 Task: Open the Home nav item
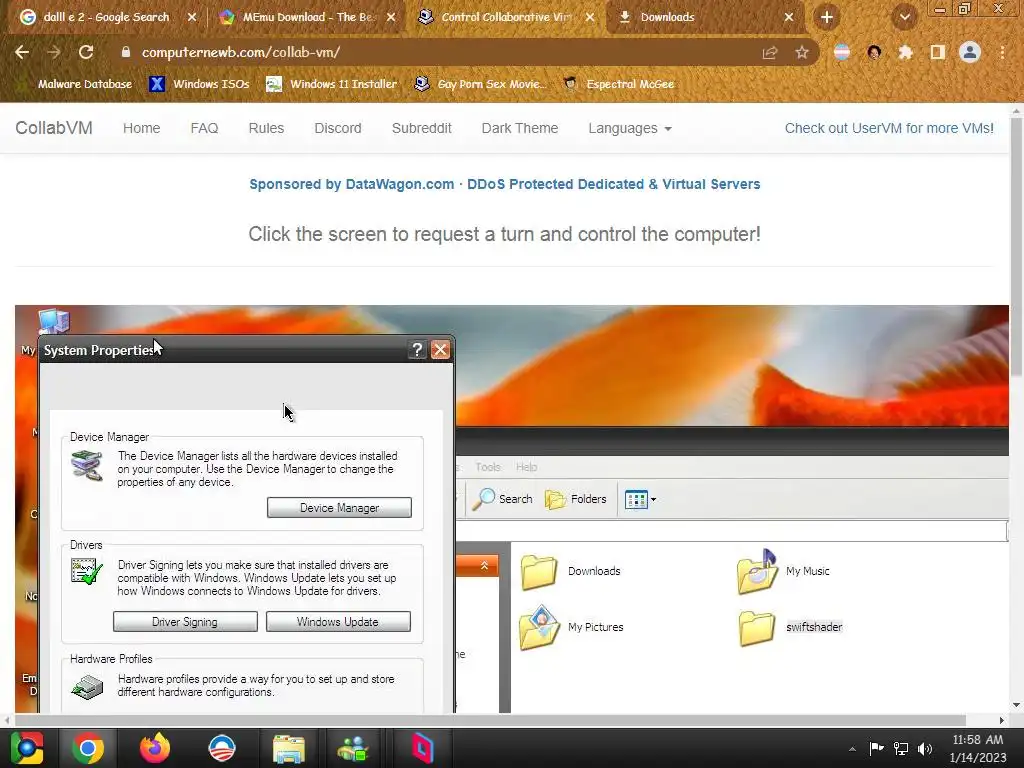click(x=141, y=128)
